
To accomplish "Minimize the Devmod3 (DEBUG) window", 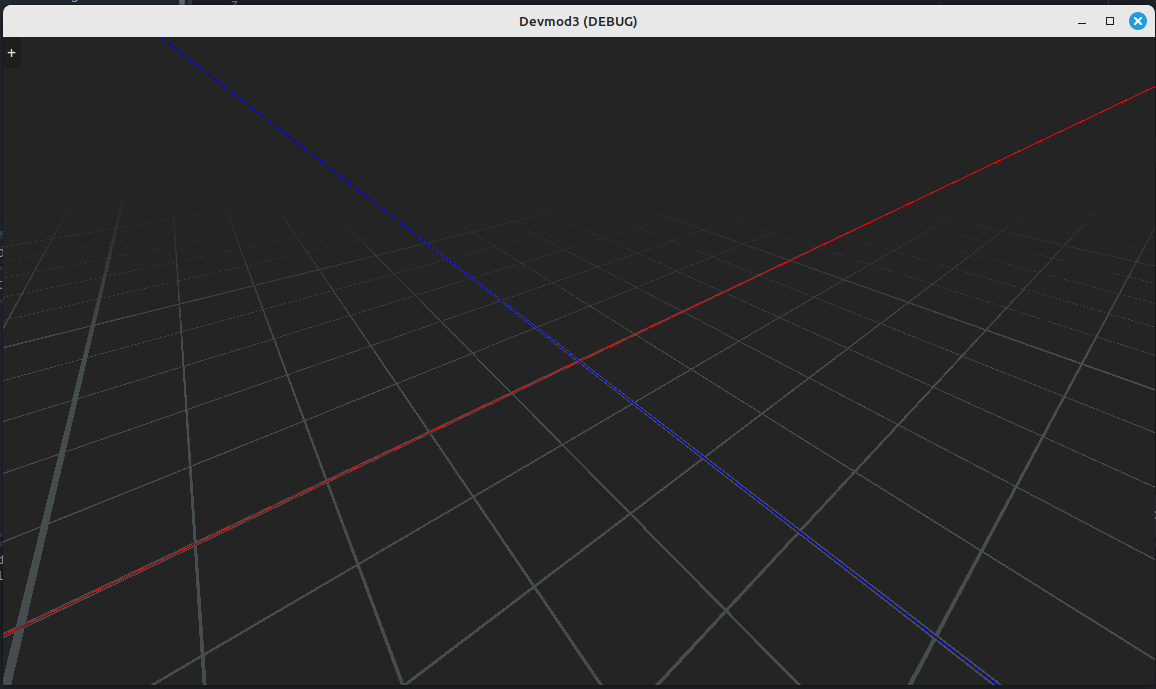I will click(x=1082, y=21).
